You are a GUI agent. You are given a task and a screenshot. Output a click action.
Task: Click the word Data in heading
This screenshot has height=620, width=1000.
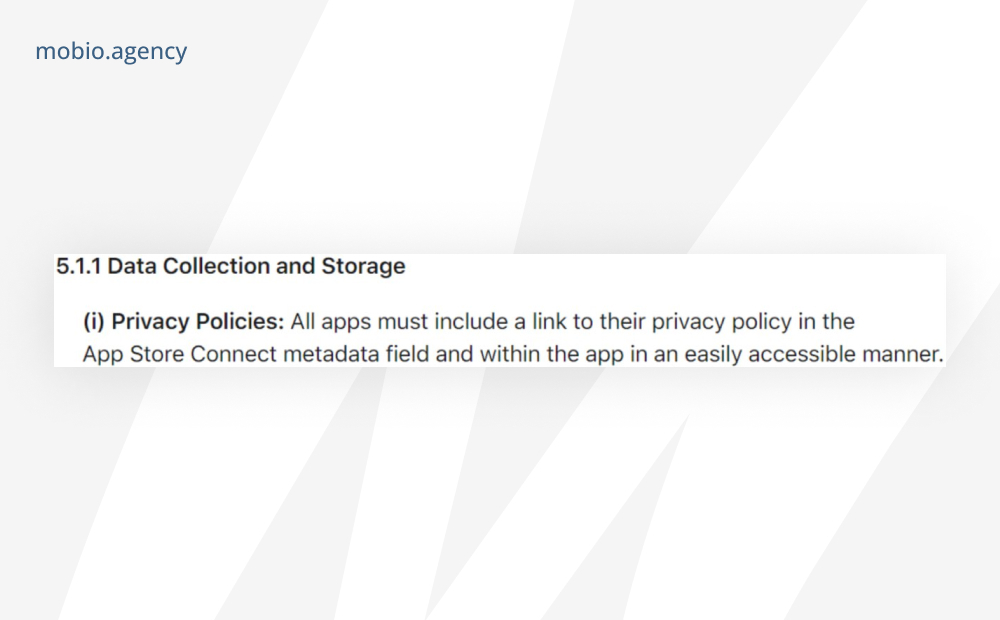132,266
